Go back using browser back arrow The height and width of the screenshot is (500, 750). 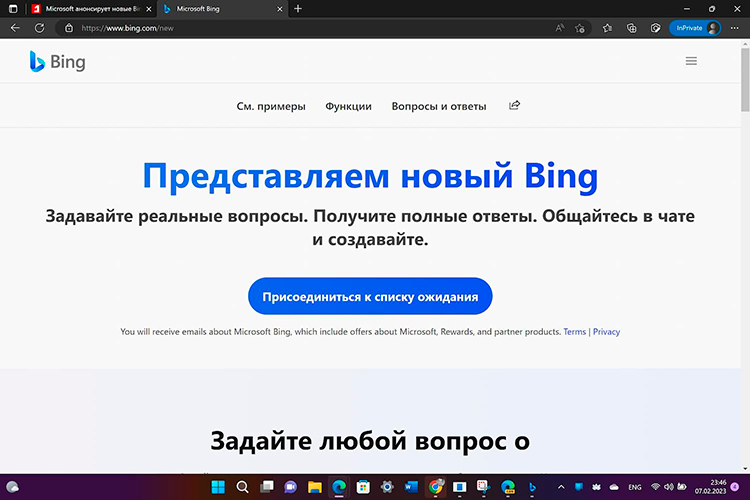tap(14, 28)
